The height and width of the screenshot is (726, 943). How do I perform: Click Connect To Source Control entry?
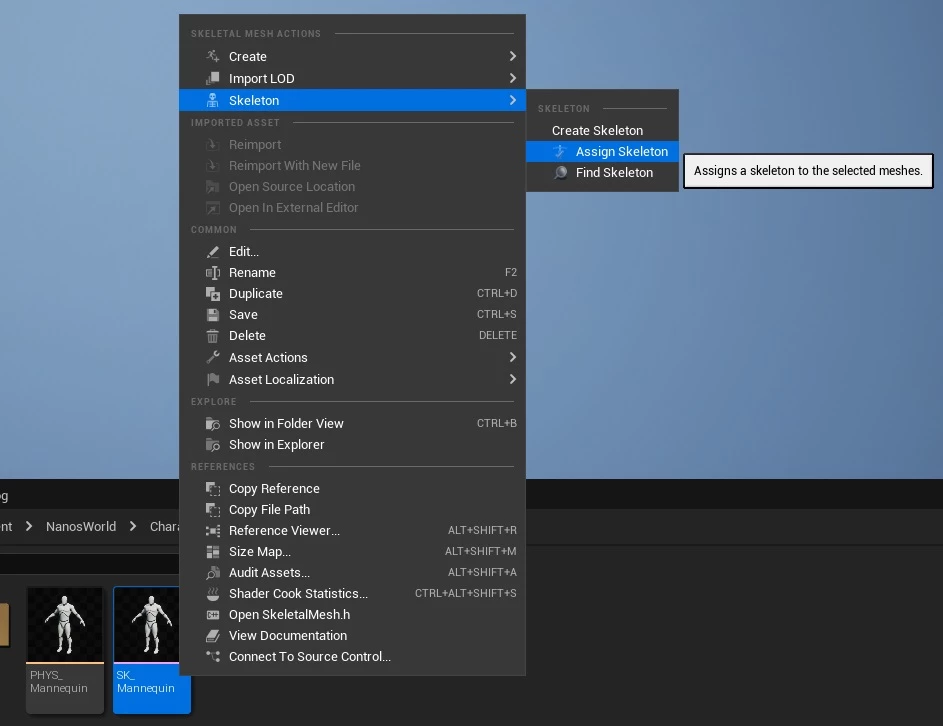point(309,657)
